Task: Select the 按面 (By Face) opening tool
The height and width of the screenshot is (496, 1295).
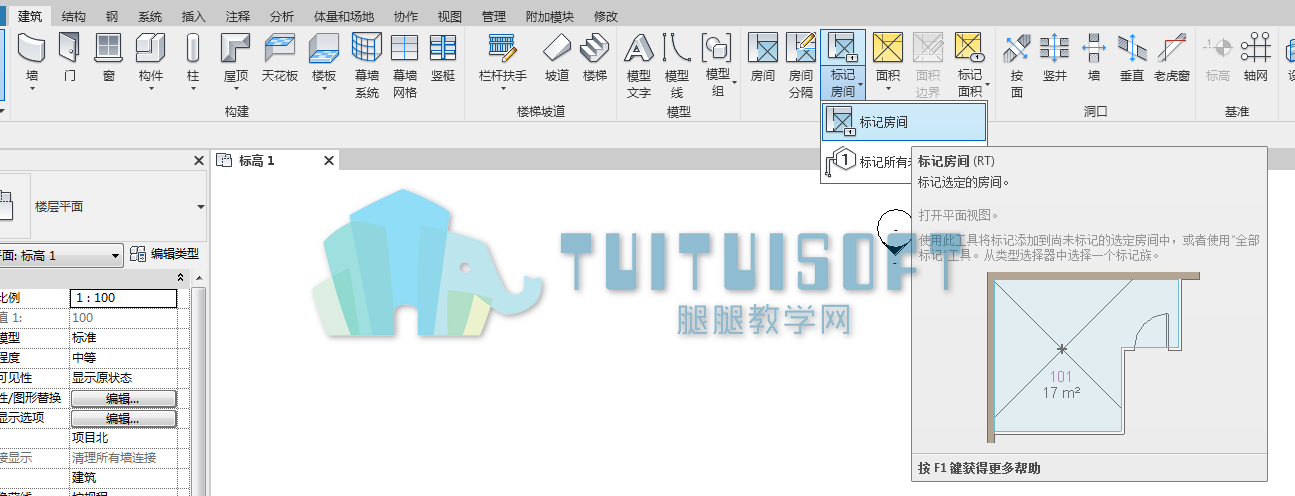Action: point(1017,65)
